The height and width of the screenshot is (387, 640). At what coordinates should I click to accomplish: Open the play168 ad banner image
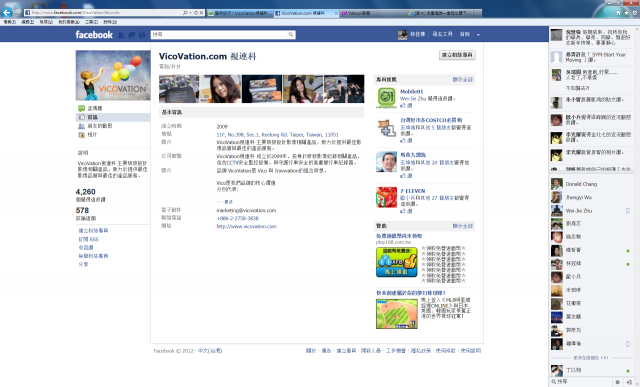397,262
